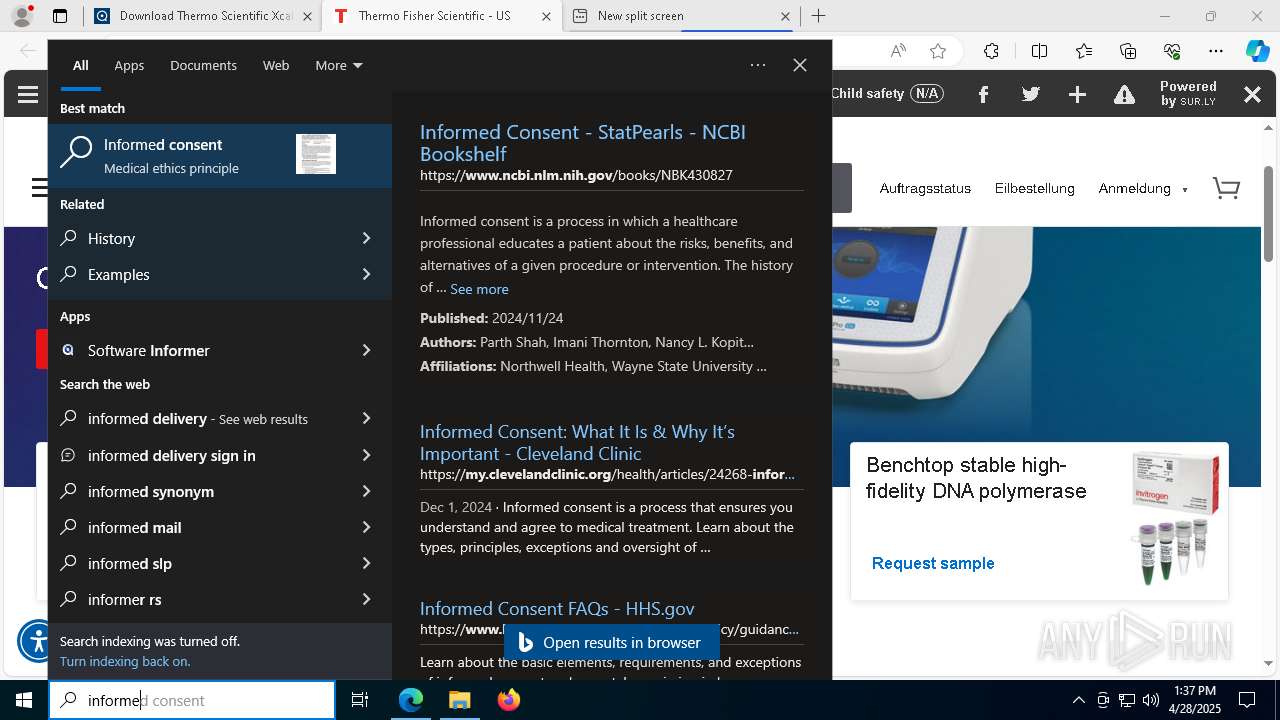Click Open results in browser button
Image resolution: width=1280 pixels, height=720 pixels.
pos(612,642)
